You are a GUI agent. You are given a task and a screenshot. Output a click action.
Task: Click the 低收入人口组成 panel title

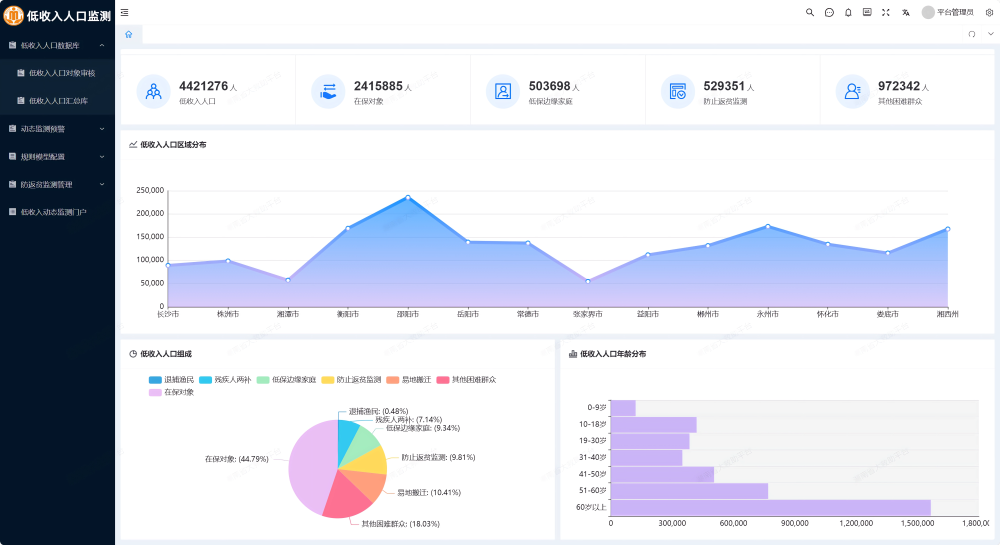coord(166,354)
